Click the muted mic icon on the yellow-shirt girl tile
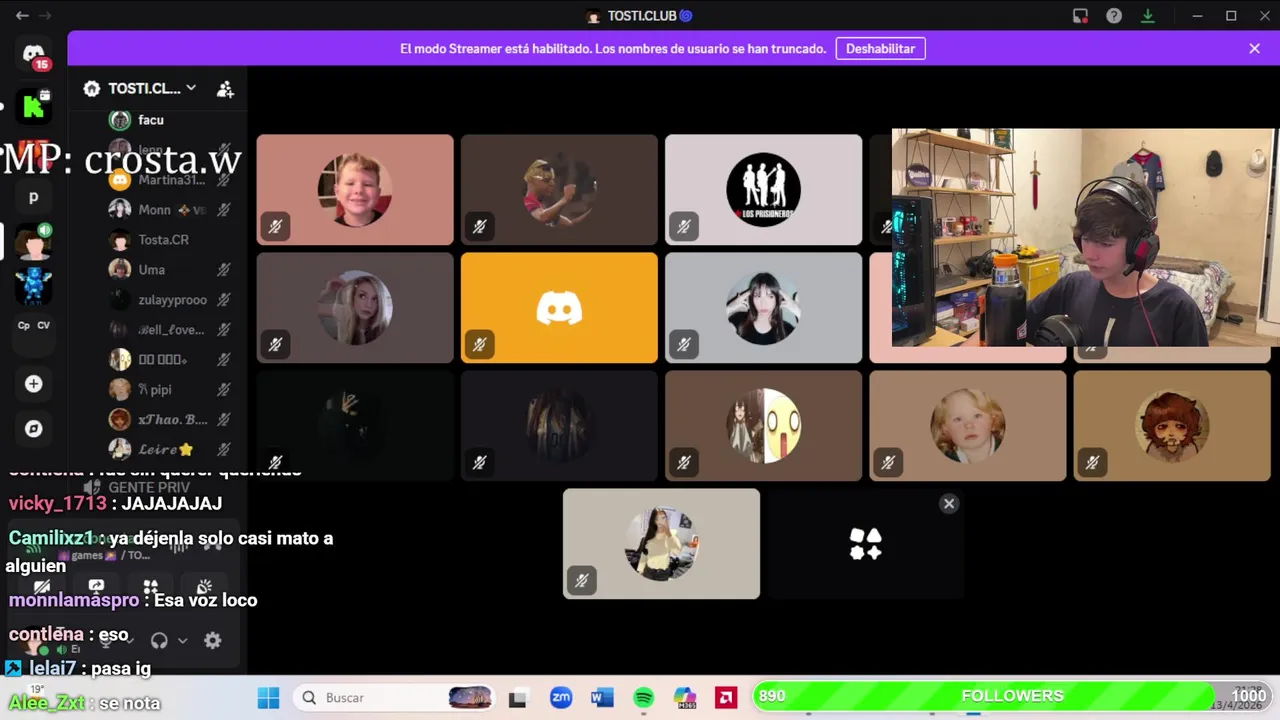The height and width of the screenshot is (720, 1280). (581, 580)
